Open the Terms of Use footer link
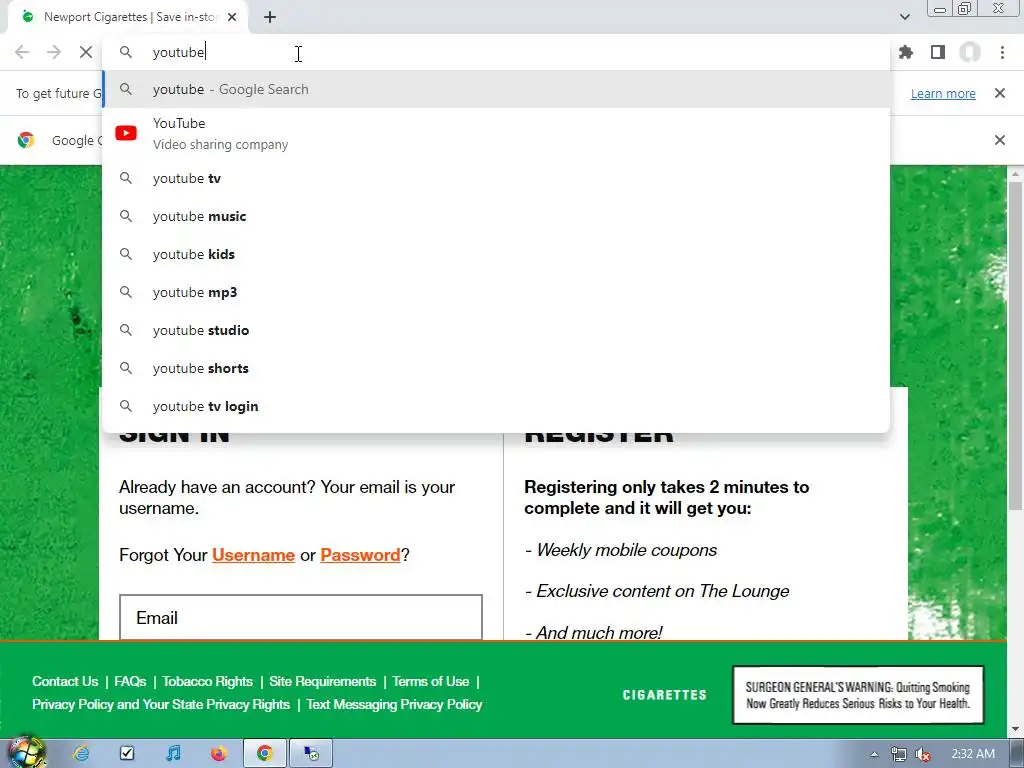The image size is (1024, 768). [430, 681]
